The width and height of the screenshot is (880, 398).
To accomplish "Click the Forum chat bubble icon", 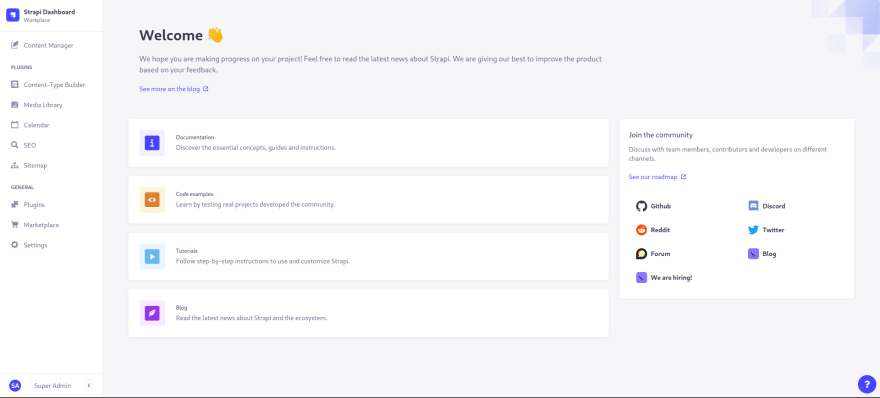I will (x=641, y=254).
